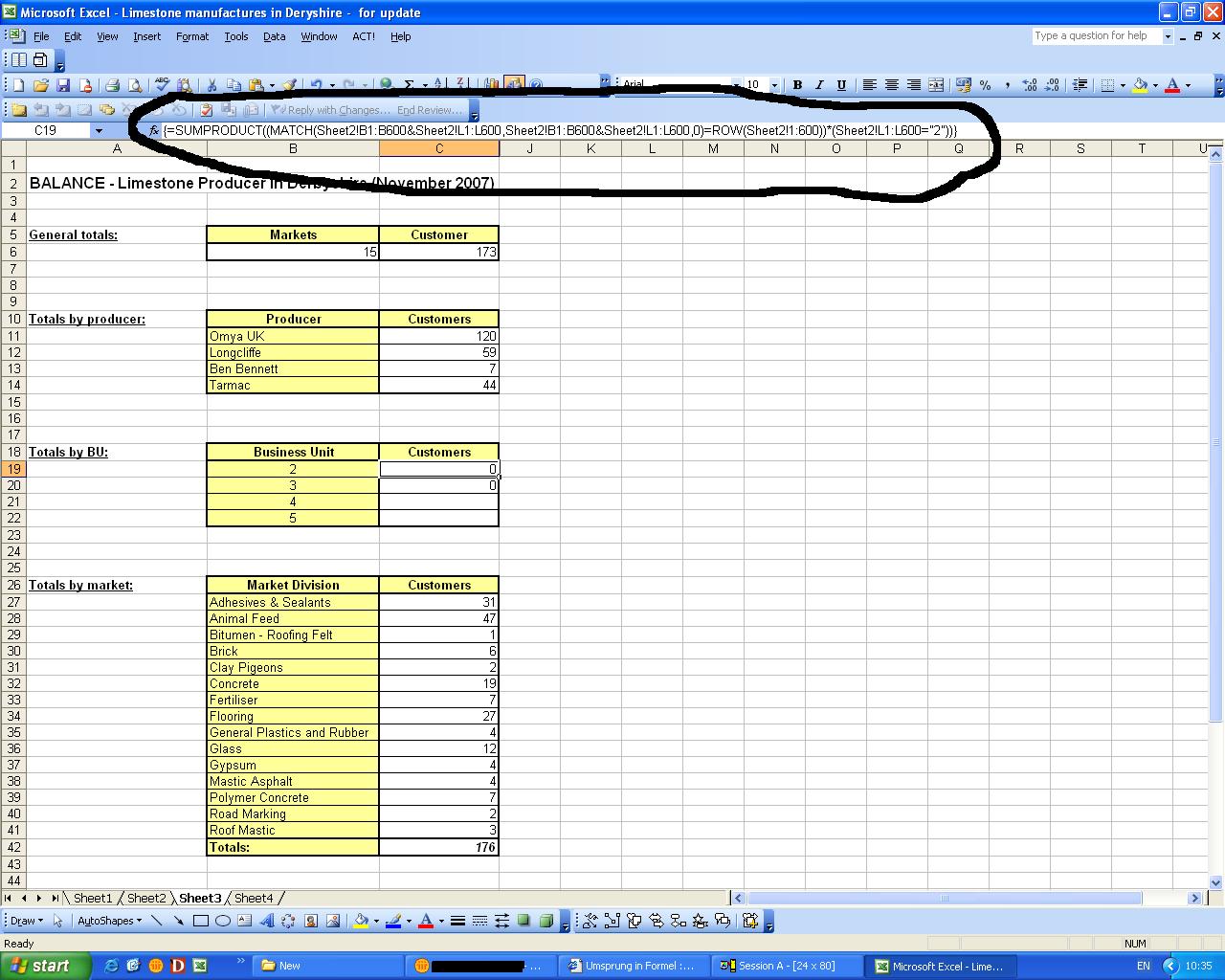1225x980 pixels.
Task: Toggle Align Right
Action: coord(914,85)
